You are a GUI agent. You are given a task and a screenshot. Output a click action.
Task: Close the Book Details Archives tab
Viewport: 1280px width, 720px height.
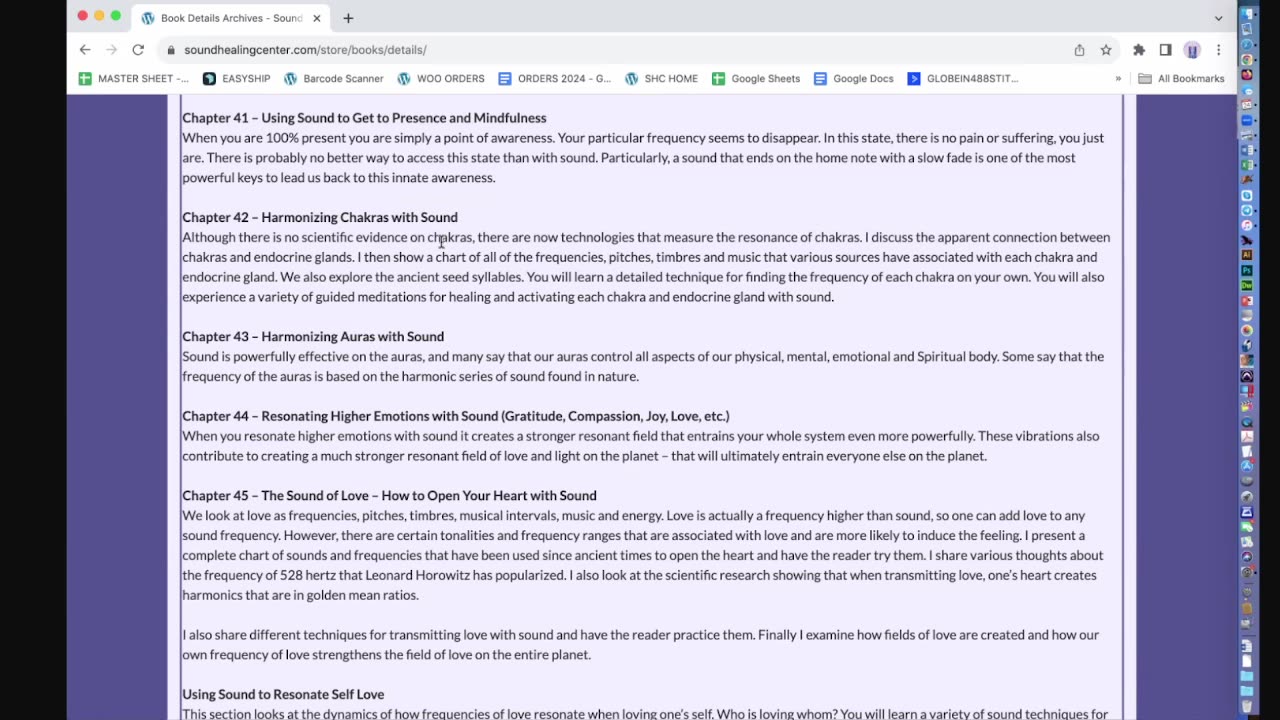tap(317, 18)
